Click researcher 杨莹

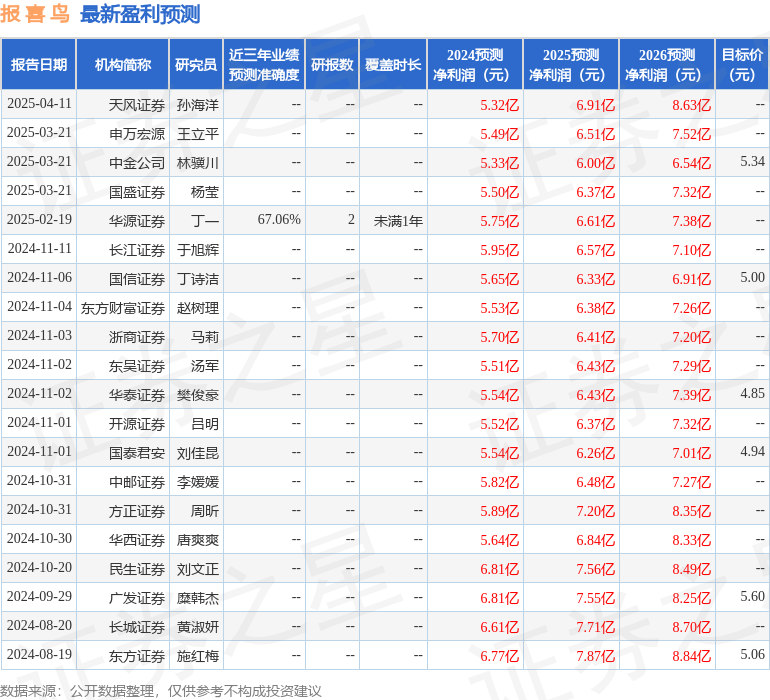(204, 192)
